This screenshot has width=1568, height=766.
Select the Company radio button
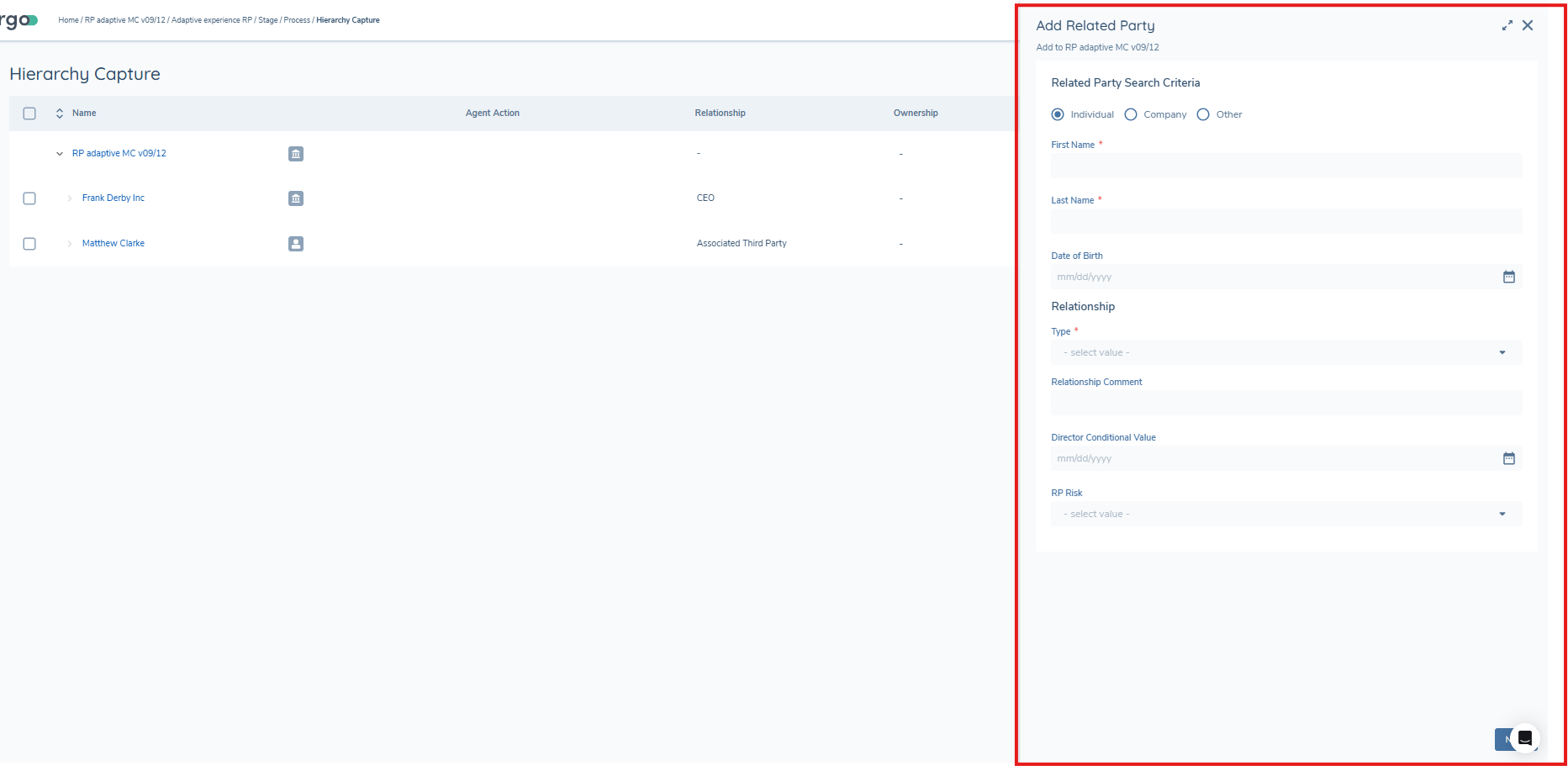point(1131,114)
